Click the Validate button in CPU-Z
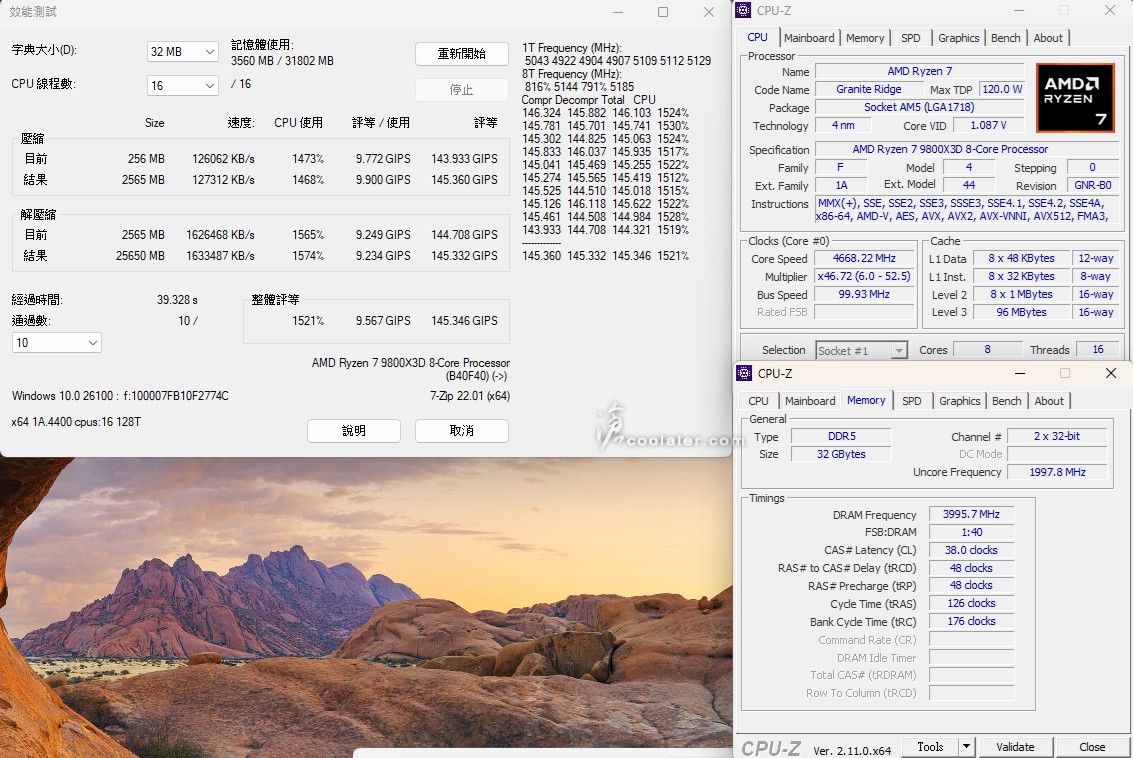Image resolution: width=1133 pixels, height=758 pixels. click(1015, 746)
